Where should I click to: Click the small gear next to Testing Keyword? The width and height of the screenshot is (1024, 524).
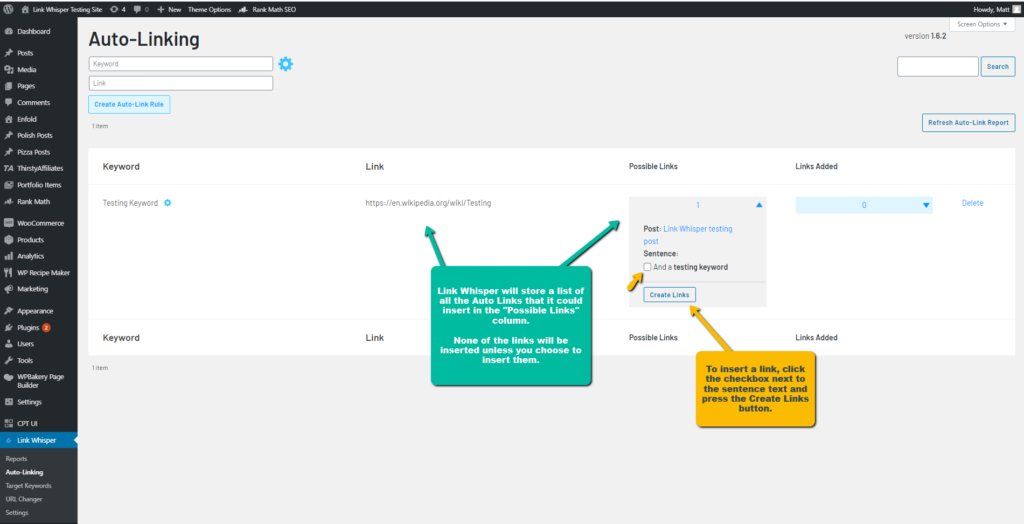click(167, 203)
